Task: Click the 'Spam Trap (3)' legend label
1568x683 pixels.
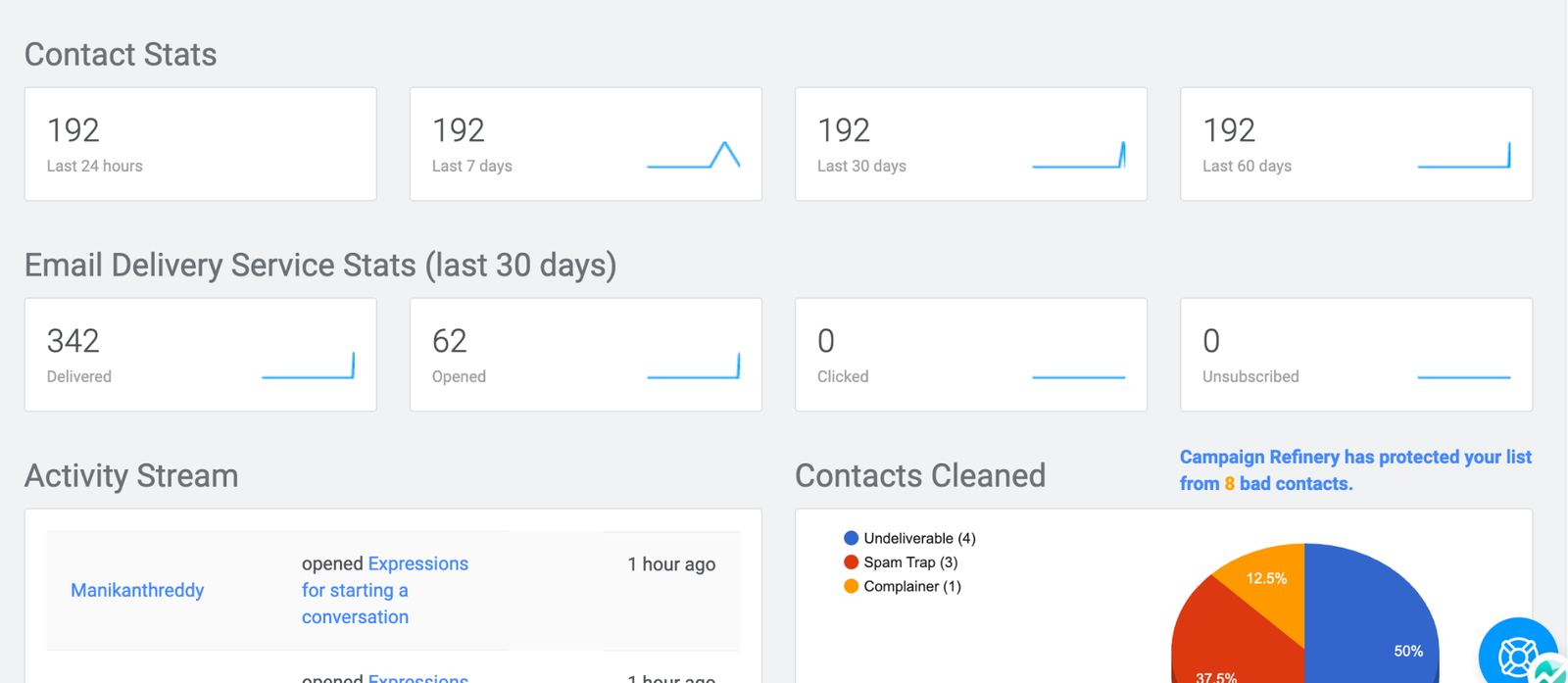Action: click(910, 561)
